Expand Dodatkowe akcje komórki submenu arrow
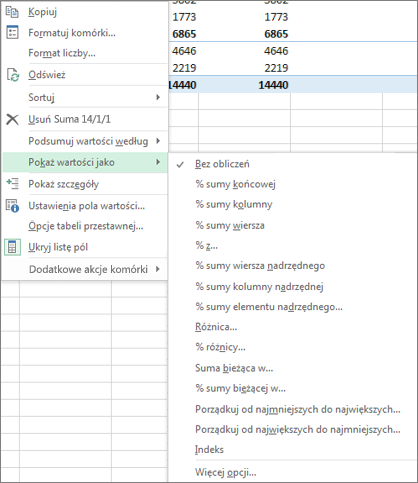The height and width of the screenshot is (483, 418). [x=158, y=269]
